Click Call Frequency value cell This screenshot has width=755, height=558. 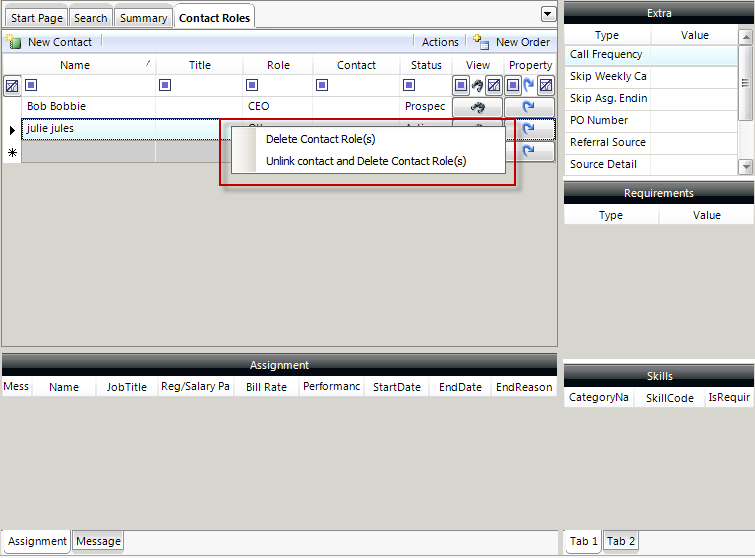click(x=694, y=54)
